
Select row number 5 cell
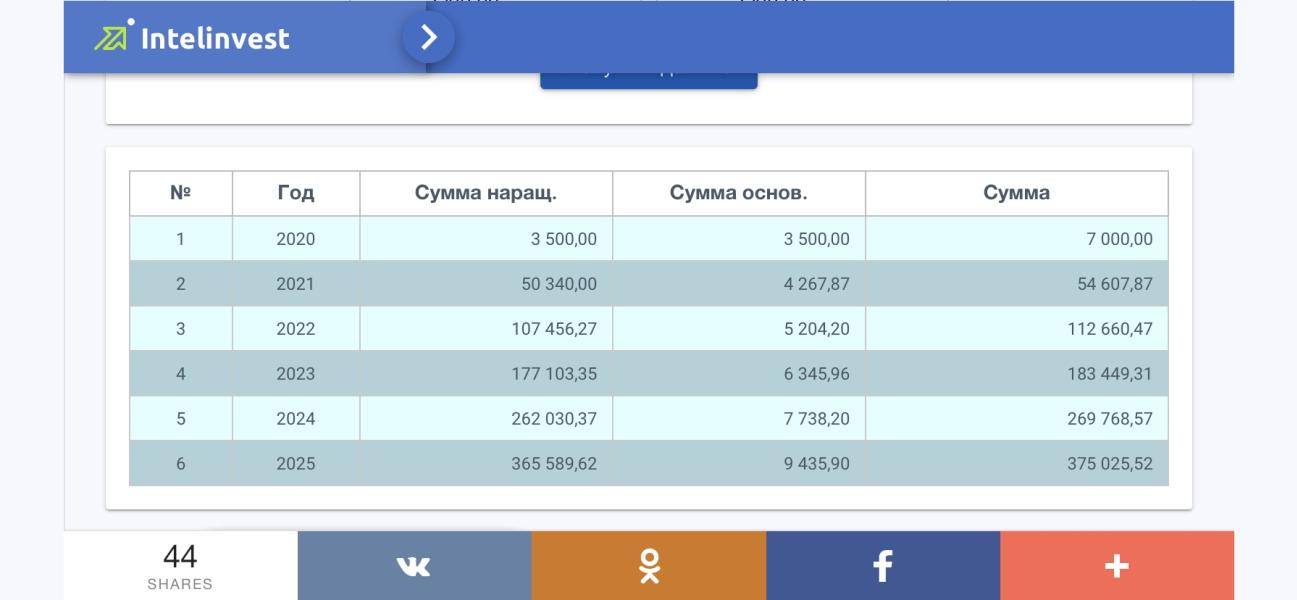(x=181, y=419)
